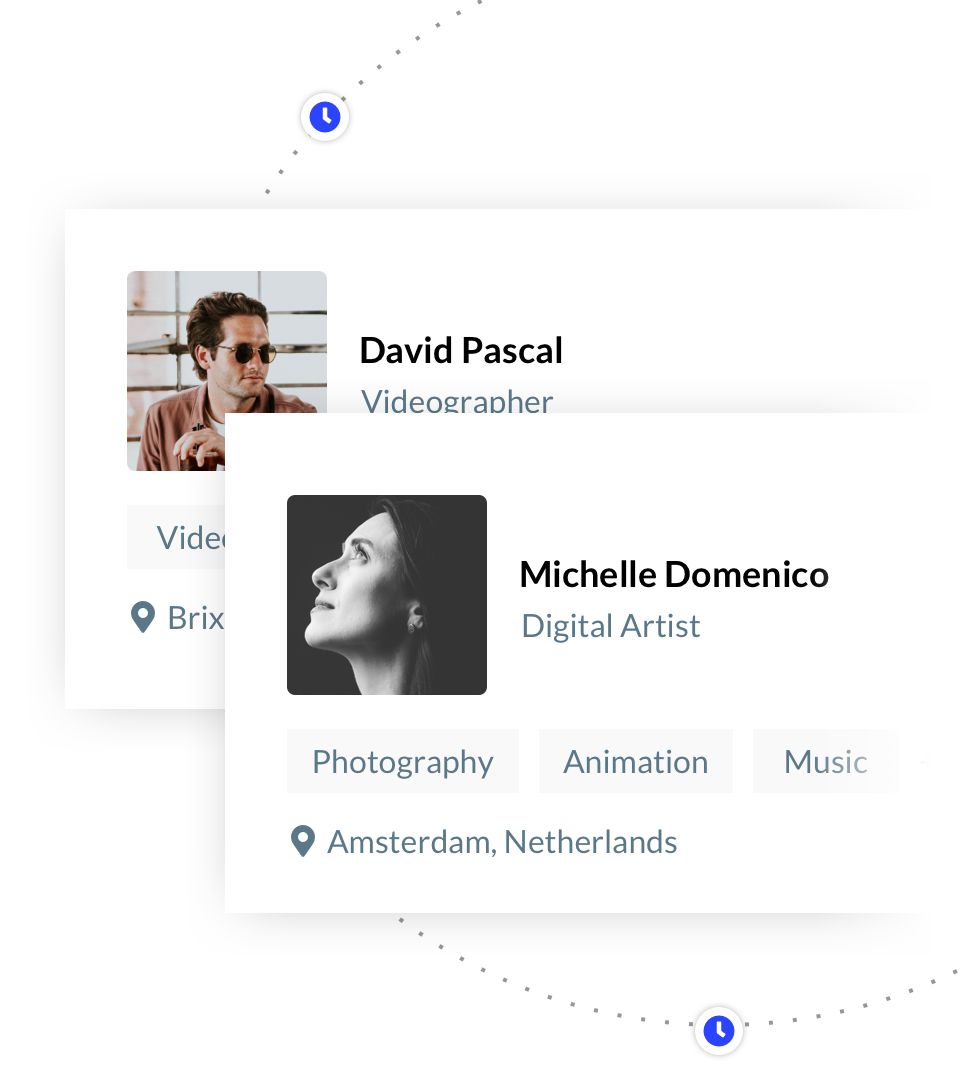
Task: Click the Brix location text
Action: (x=196, y=618)
